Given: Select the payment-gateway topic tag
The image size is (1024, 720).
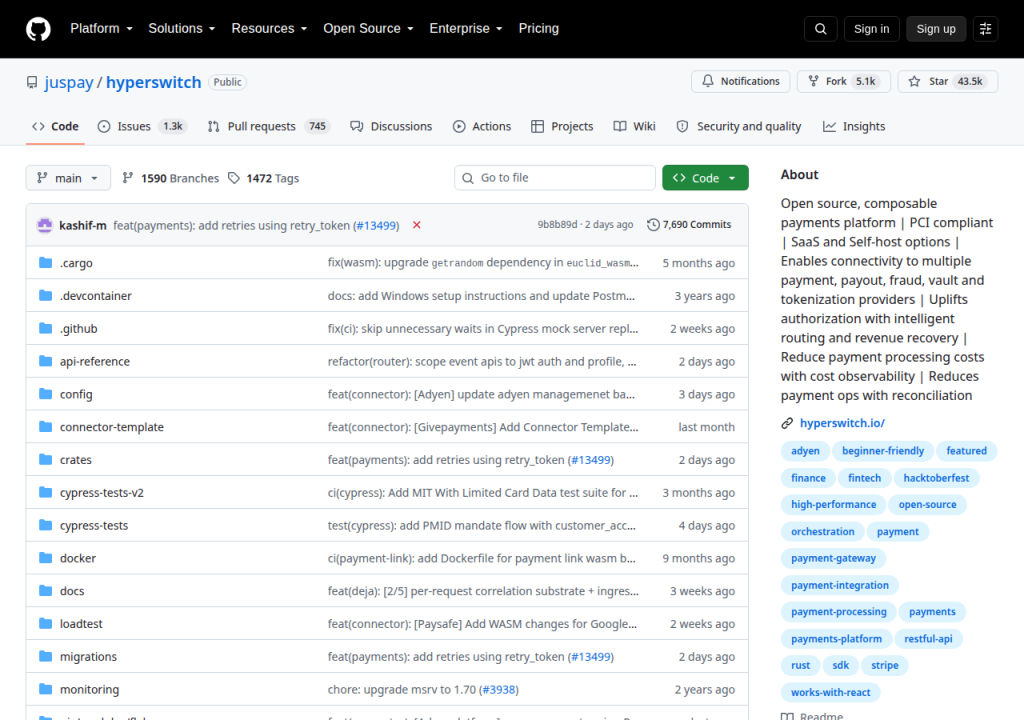Looking at the screenshot, I should 833,558.
